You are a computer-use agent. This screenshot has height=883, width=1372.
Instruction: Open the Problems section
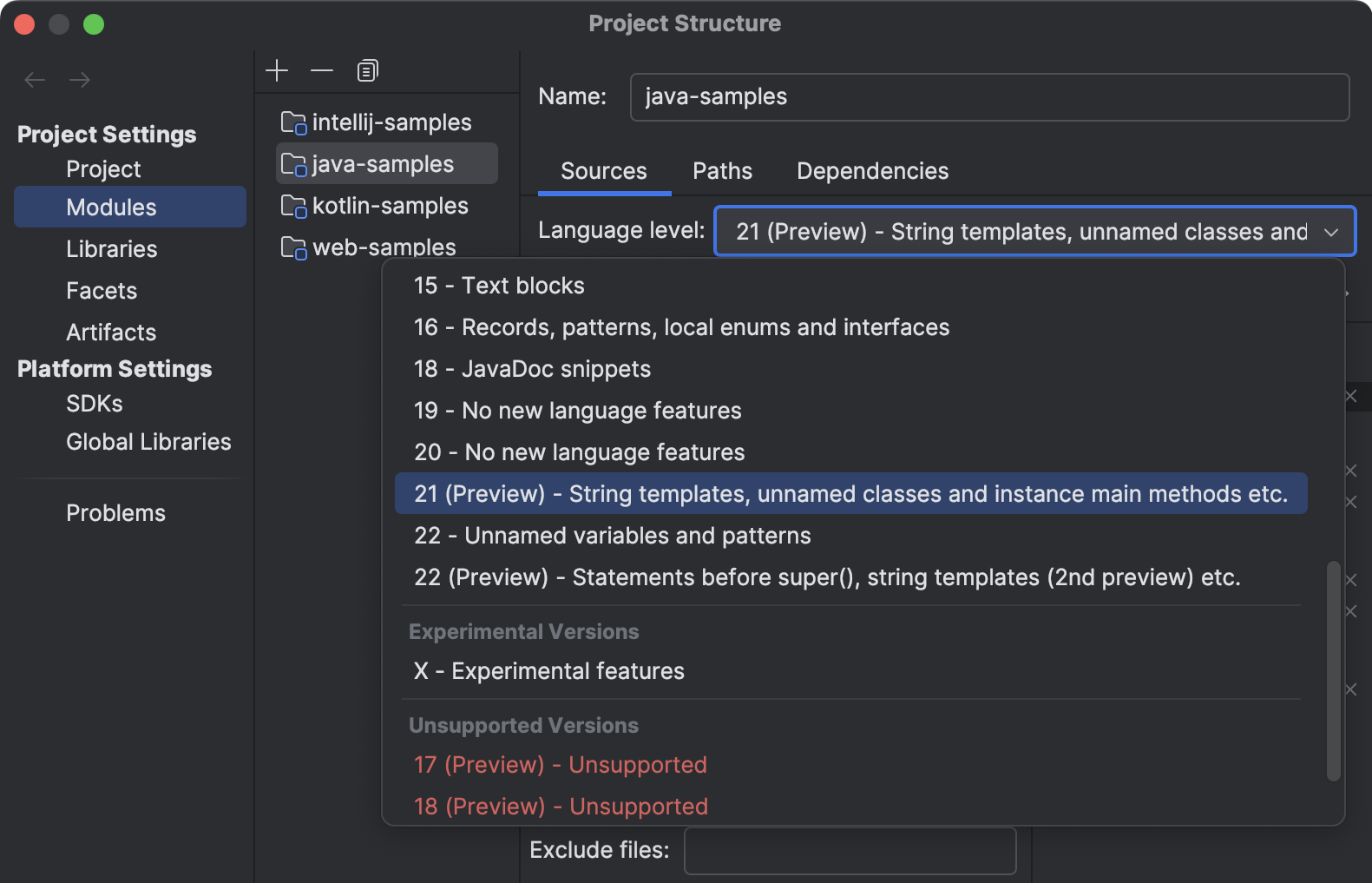coord(115,513)
